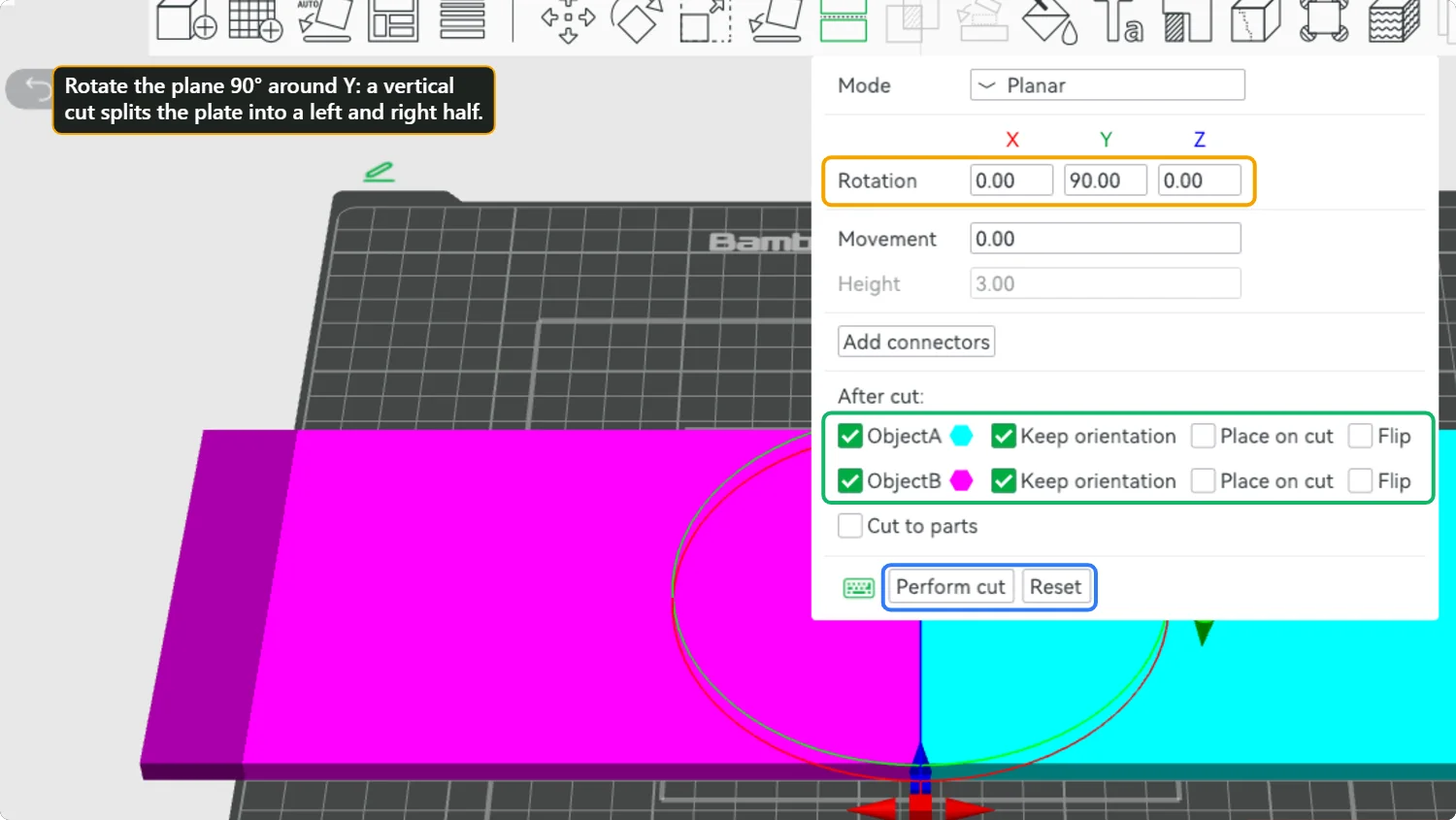
Task: Toggle the ObjectB checkbox
Action: pyautogui.click(x=850, y=481)
